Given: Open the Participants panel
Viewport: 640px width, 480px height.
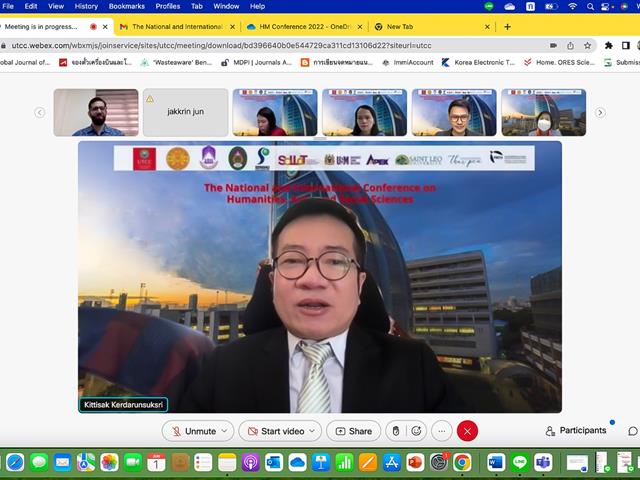Looking at the screenshot, I should 576,431.
